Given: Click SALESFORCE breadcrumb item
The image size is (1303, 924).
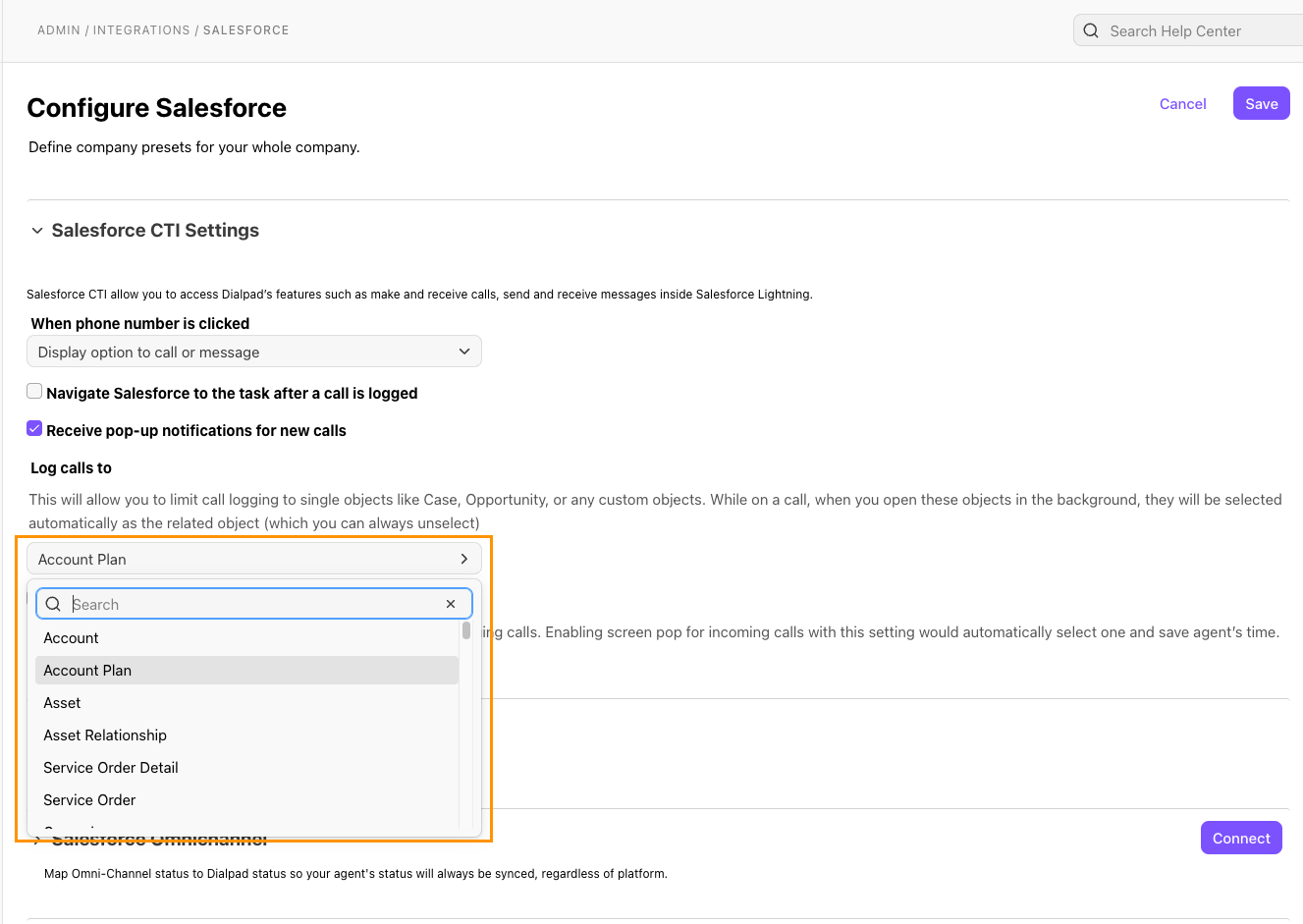Looking at the screenshot, I should pyautogui.click(x=246, y=30).
